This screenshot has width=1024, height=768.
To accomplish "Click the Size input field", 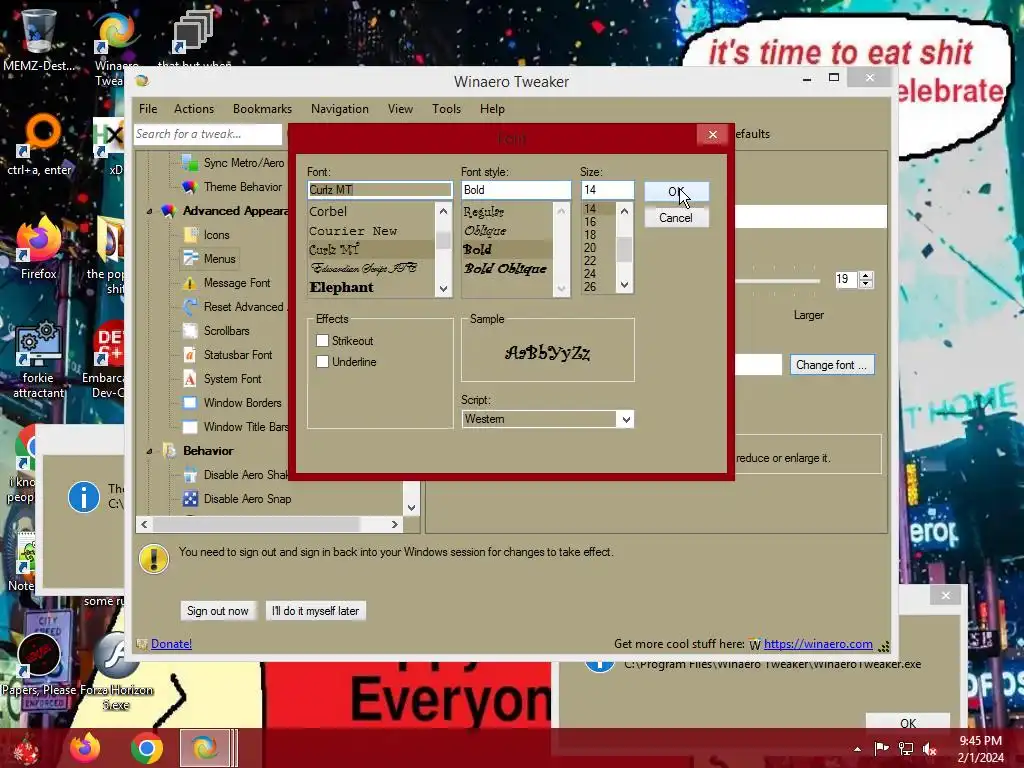I will [607, 189].
